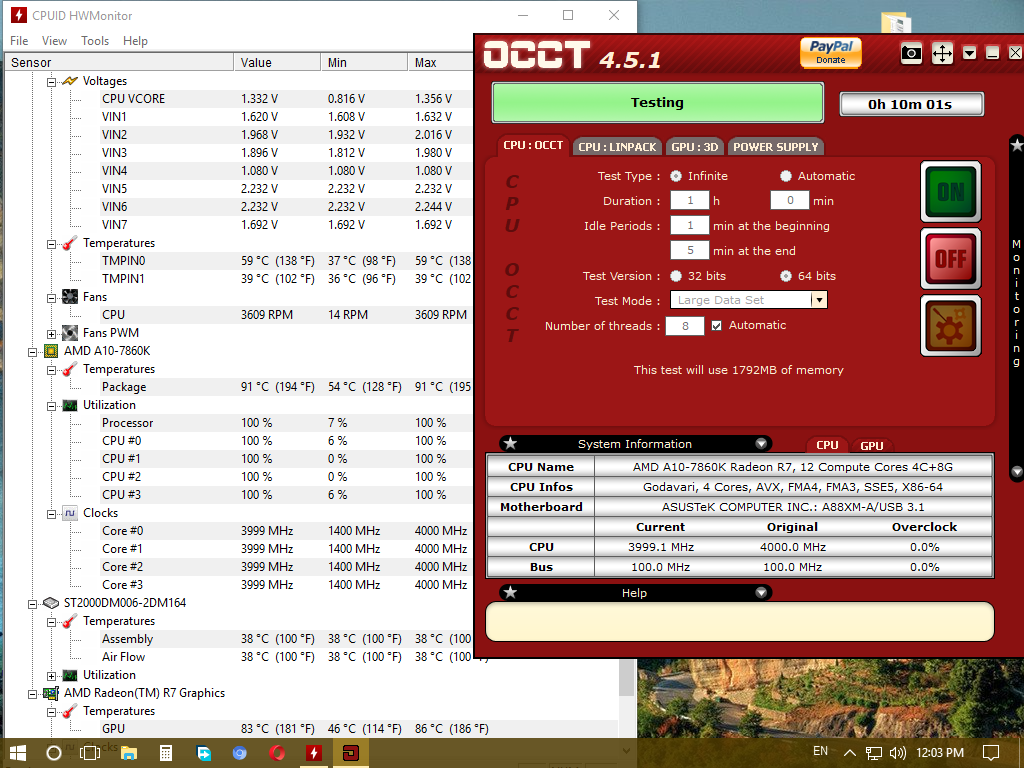Open OCCT settings gear icon
This screenshot has height=768, width=1024.
click(951, 325)
